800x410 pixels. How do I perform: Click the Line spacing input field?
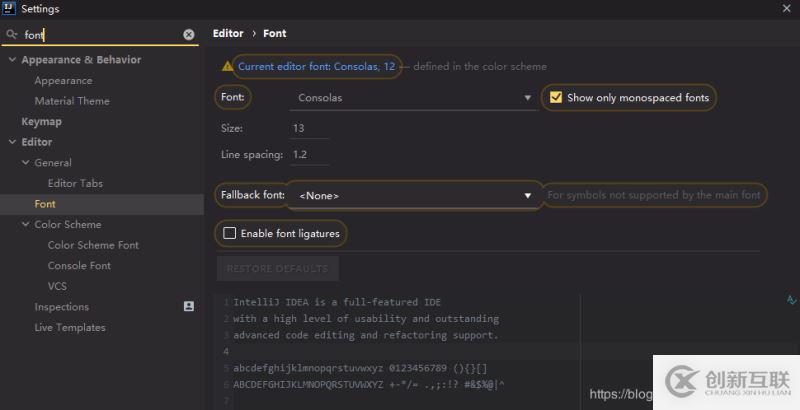click(x=310, y=155)
